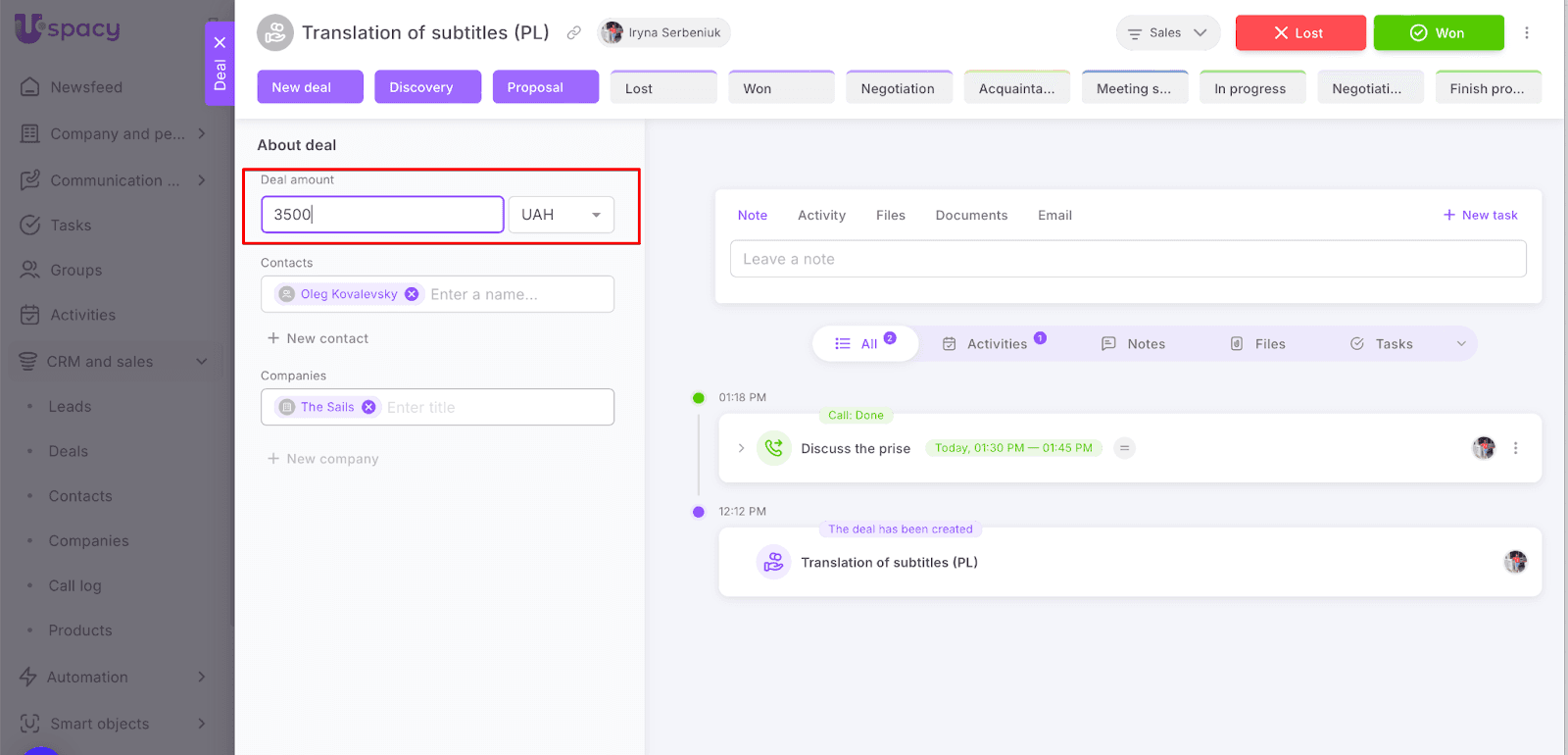
Task: Expand more timeline filter options
Action: (x=1460, y=344)
